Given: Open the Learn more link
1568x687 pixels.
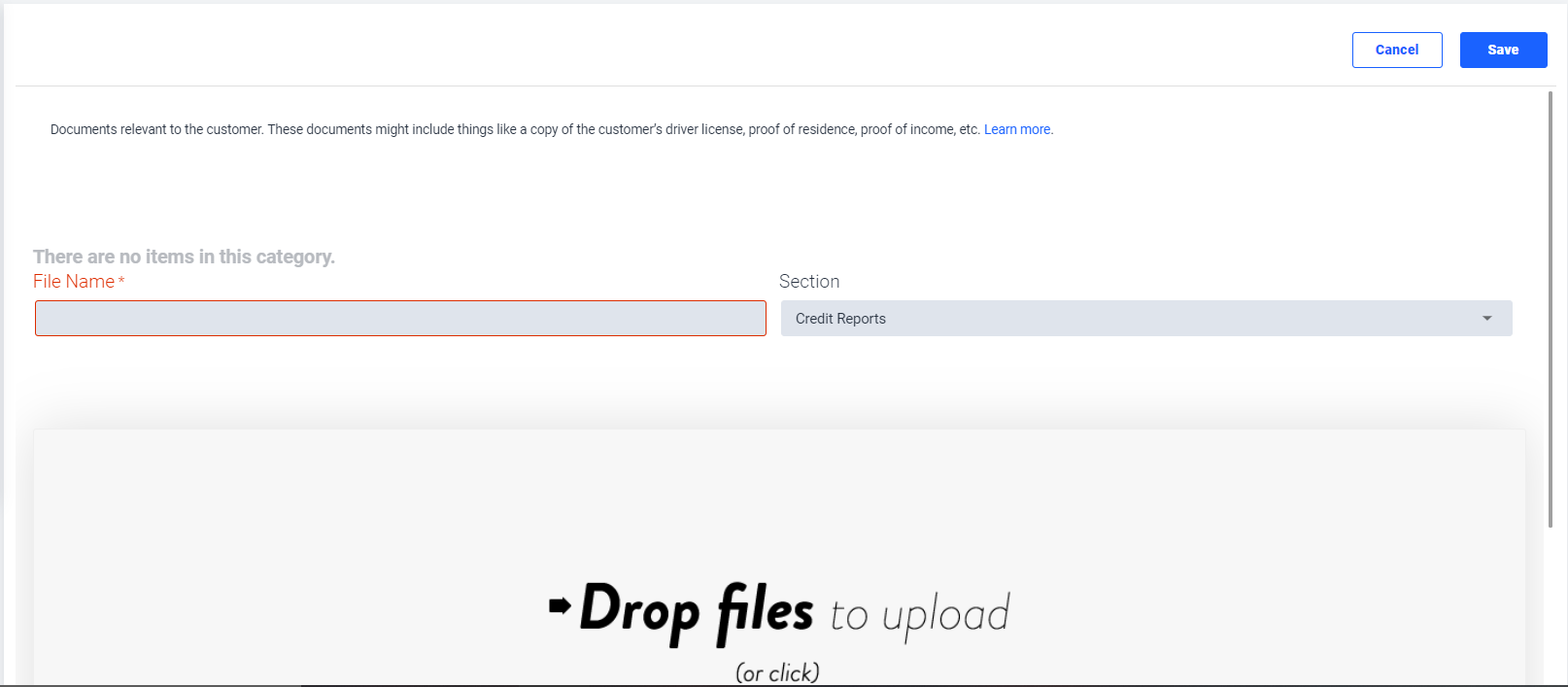Looking at the screenshot, I should coord(1017,129).
